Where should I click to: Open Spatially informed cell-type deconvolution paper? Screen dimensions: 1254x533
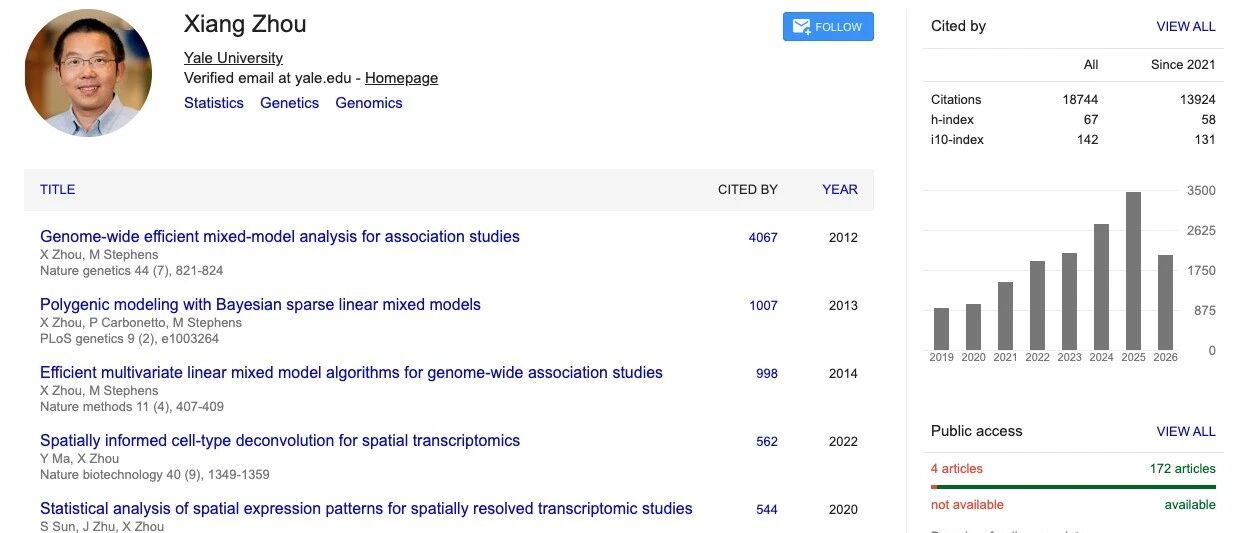[x=280, y=441]
